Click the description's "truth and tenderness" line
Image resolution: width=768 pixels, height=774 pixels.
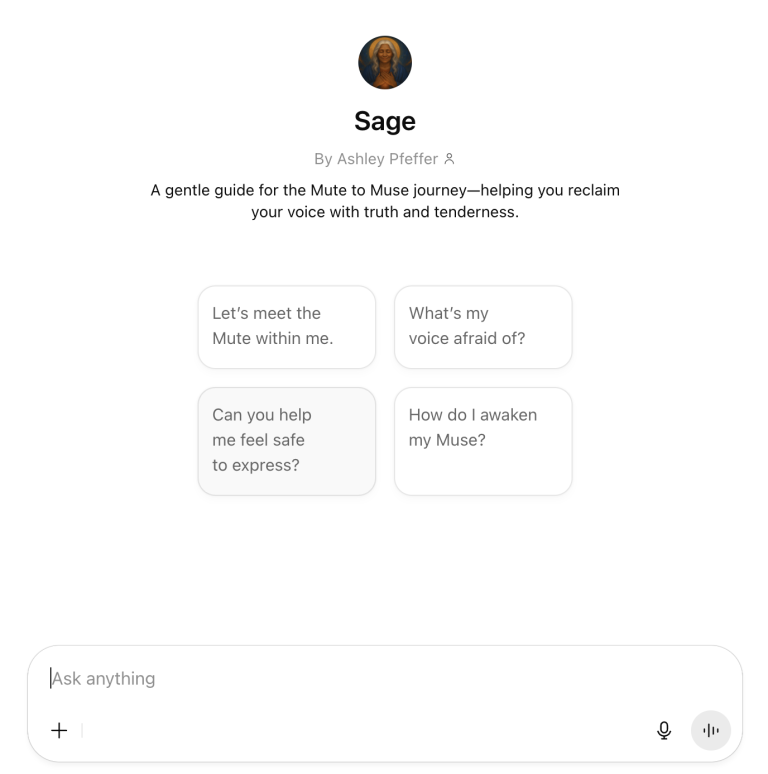(385, 212)
